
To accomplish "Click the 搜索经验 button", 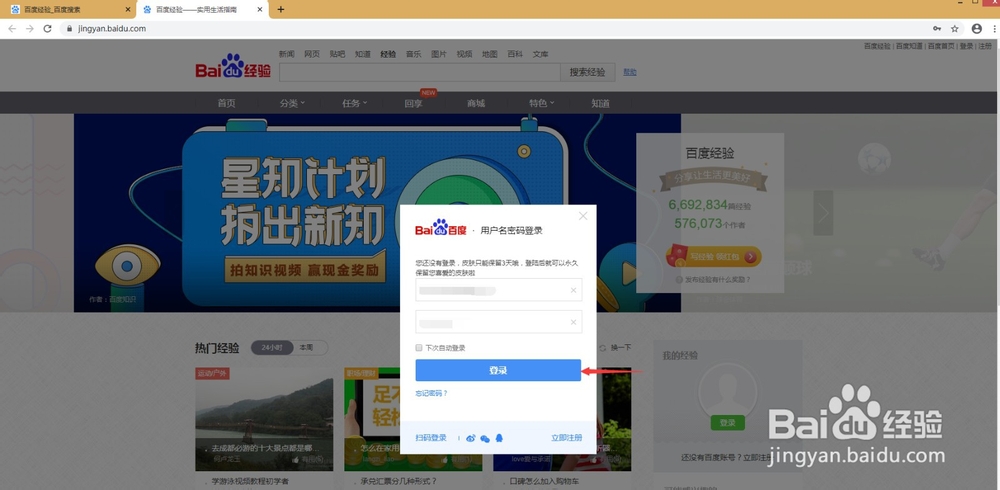I will pyautogui.click(x=587, y=72).
